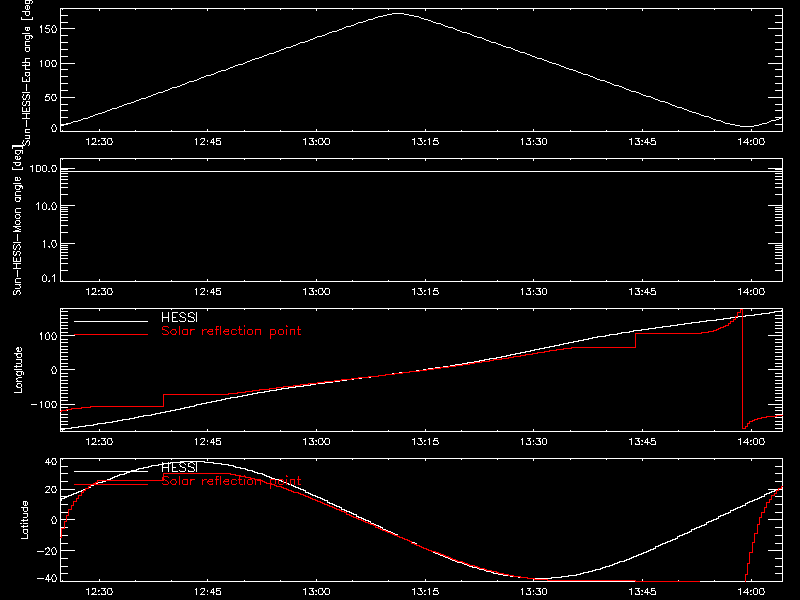Click 12:30 under the Moon angle plot
800x600 pixels.
click(x=99, y=292)
